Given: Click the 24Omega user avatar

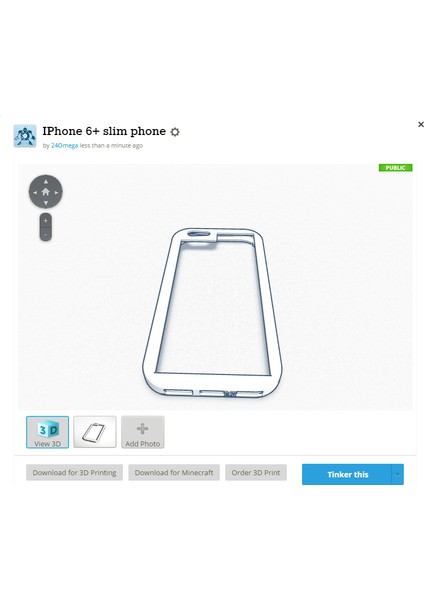Looking at the screenshot, I should pyautogui.click(x=25, y=136).
